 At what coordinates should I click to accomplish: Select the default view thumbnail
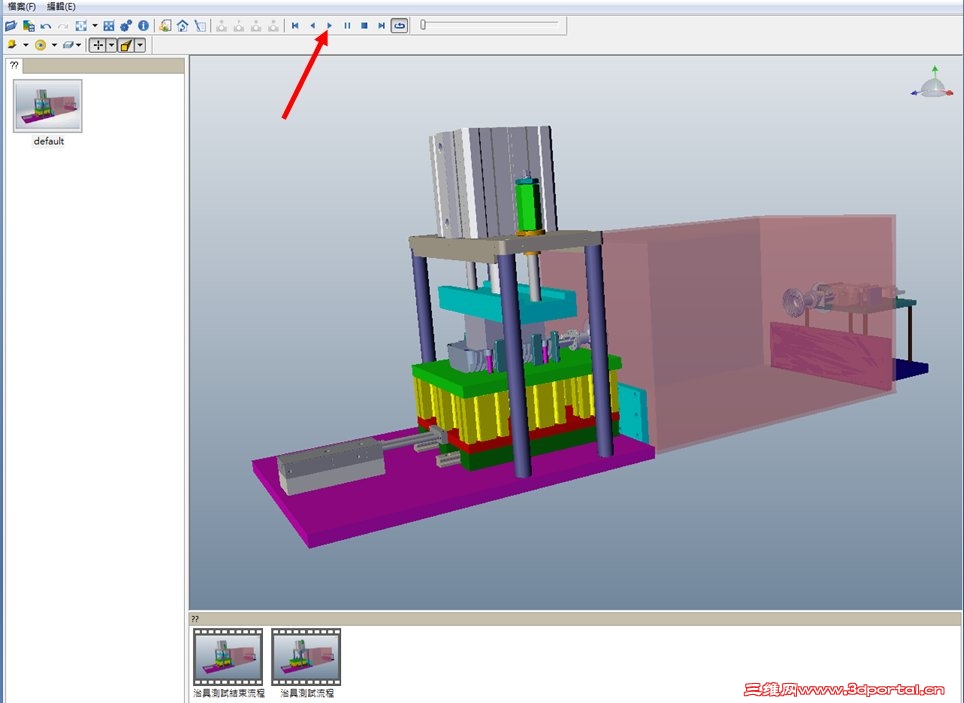[x=48, y=105]
